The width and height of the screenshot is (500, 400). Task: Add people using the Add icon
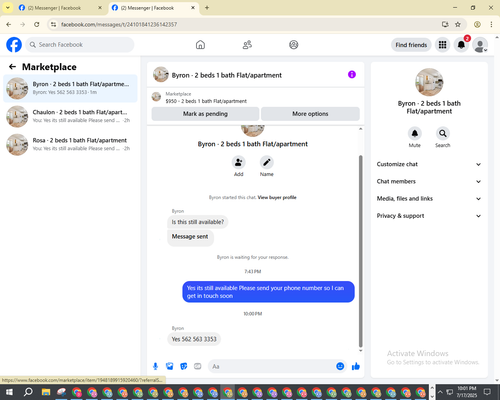[x=239, y=162]
